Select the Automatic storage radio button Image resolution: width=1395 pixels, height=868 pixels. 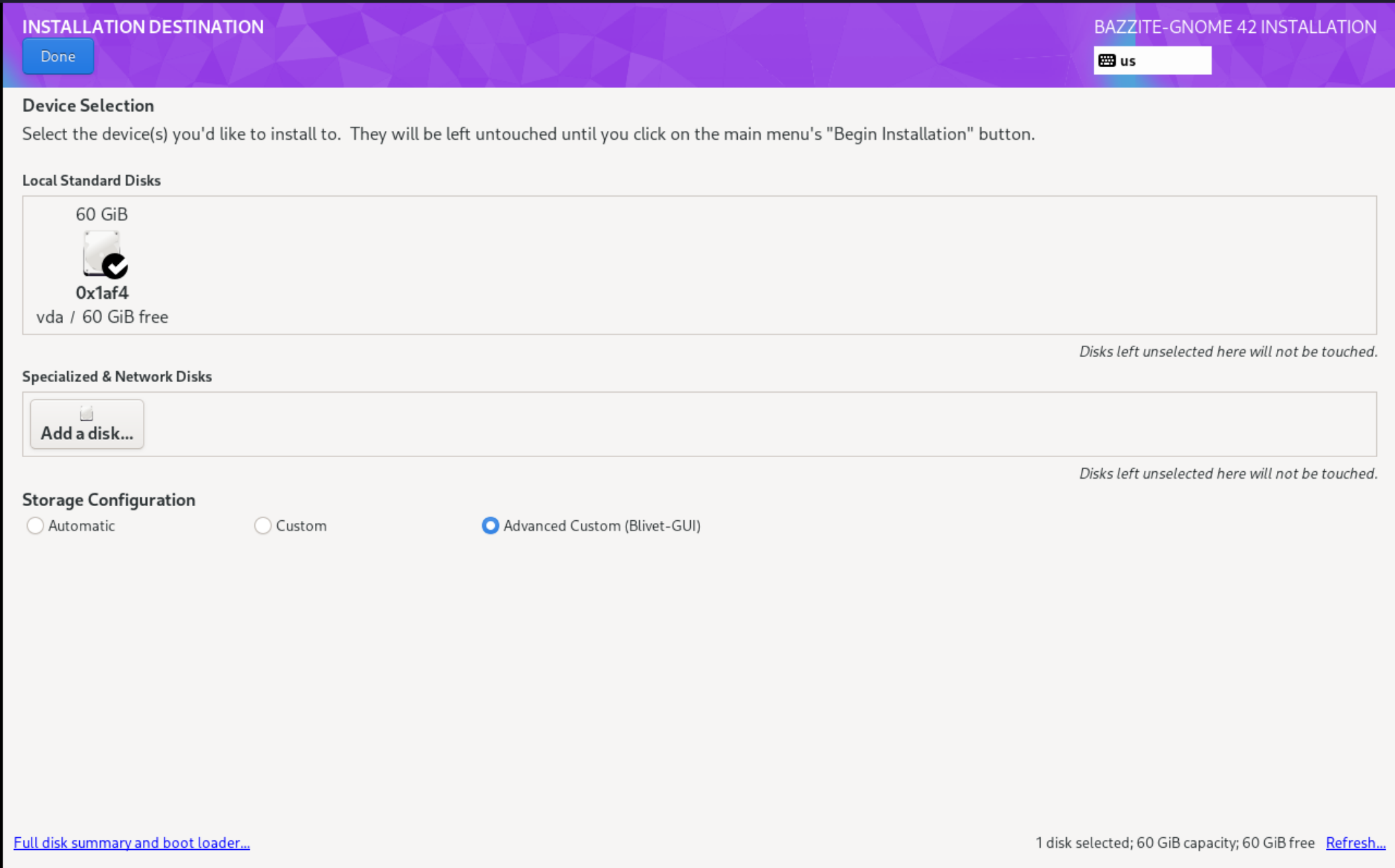point(35,526)
